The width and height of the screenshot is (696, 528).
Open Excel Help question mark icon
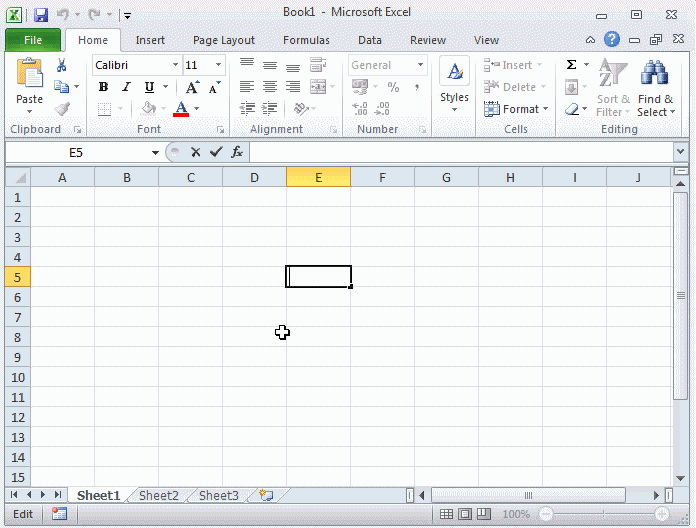click(x=612, y=40)
